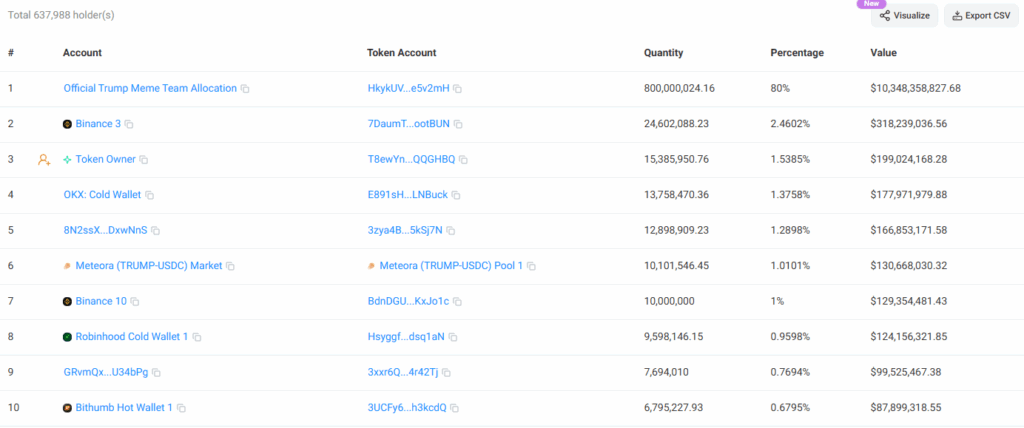Copy token account 3UCFy6...h3kcdQ
The height and width of the screenshot is (428, 1024).
point(455,408)
